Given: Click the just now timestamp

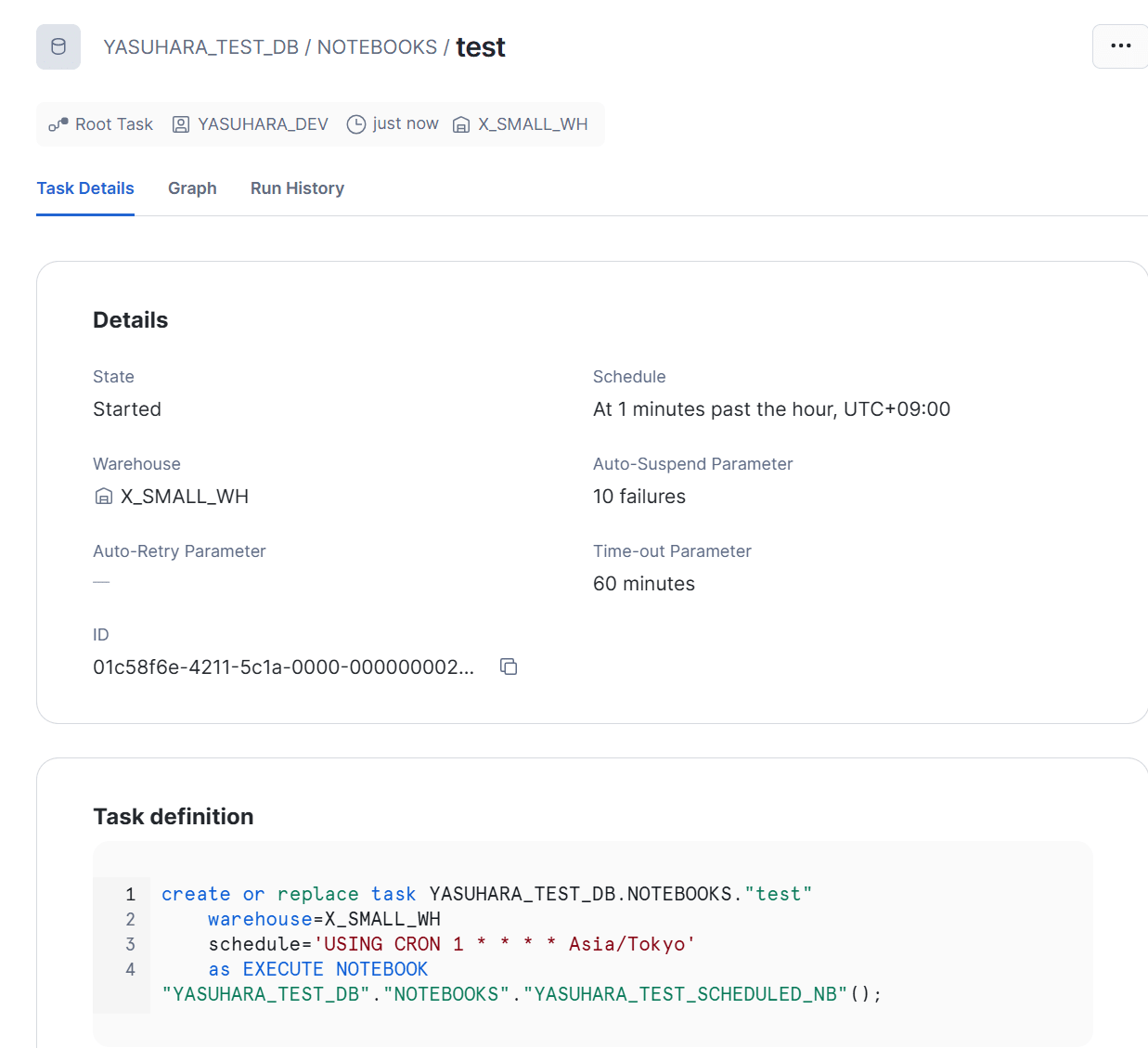Looking at the screenshot, I should tap(406, 123).
